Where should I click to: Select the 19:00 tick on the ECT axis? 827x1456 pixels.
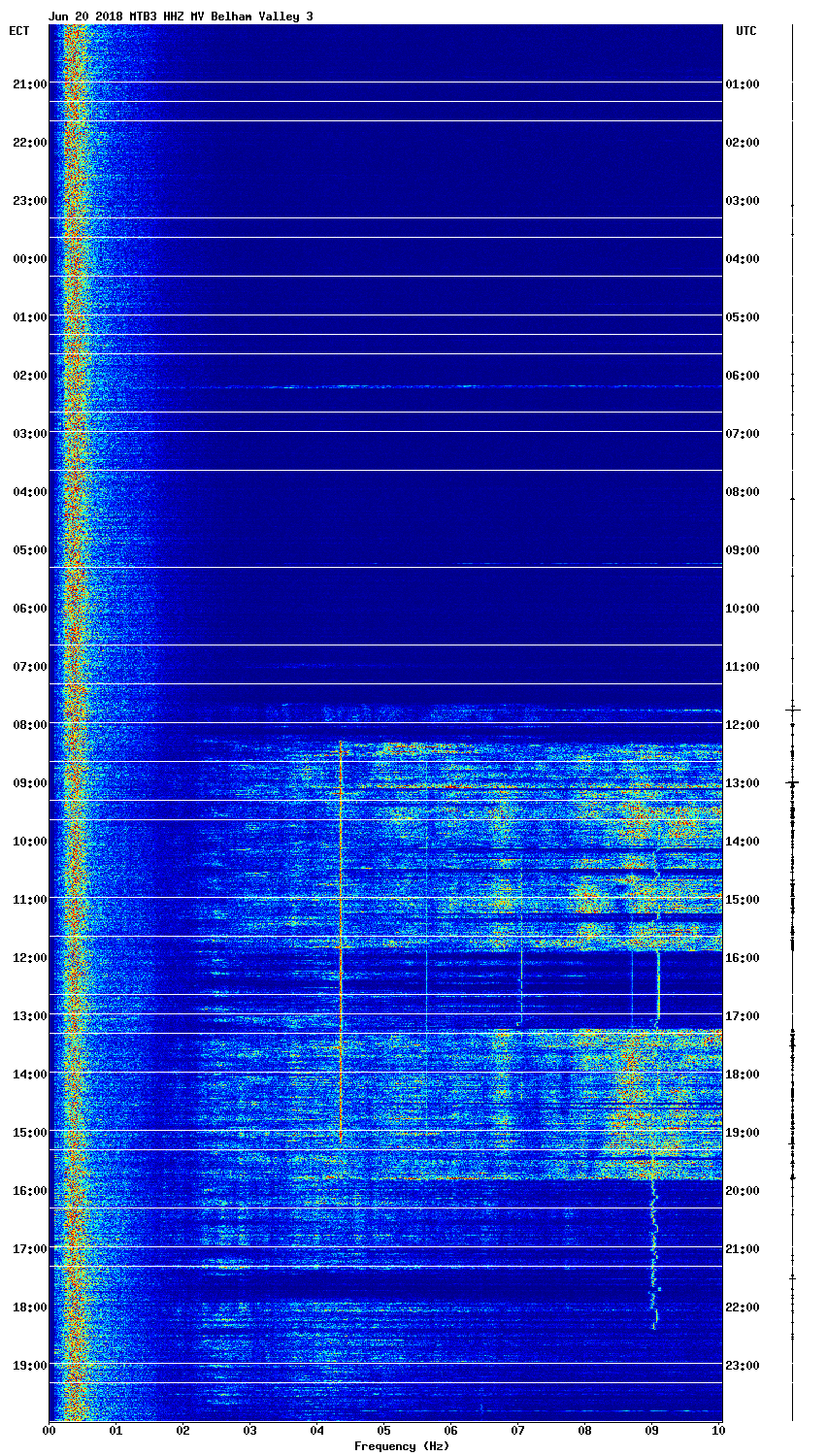(x=29, y=1366)
